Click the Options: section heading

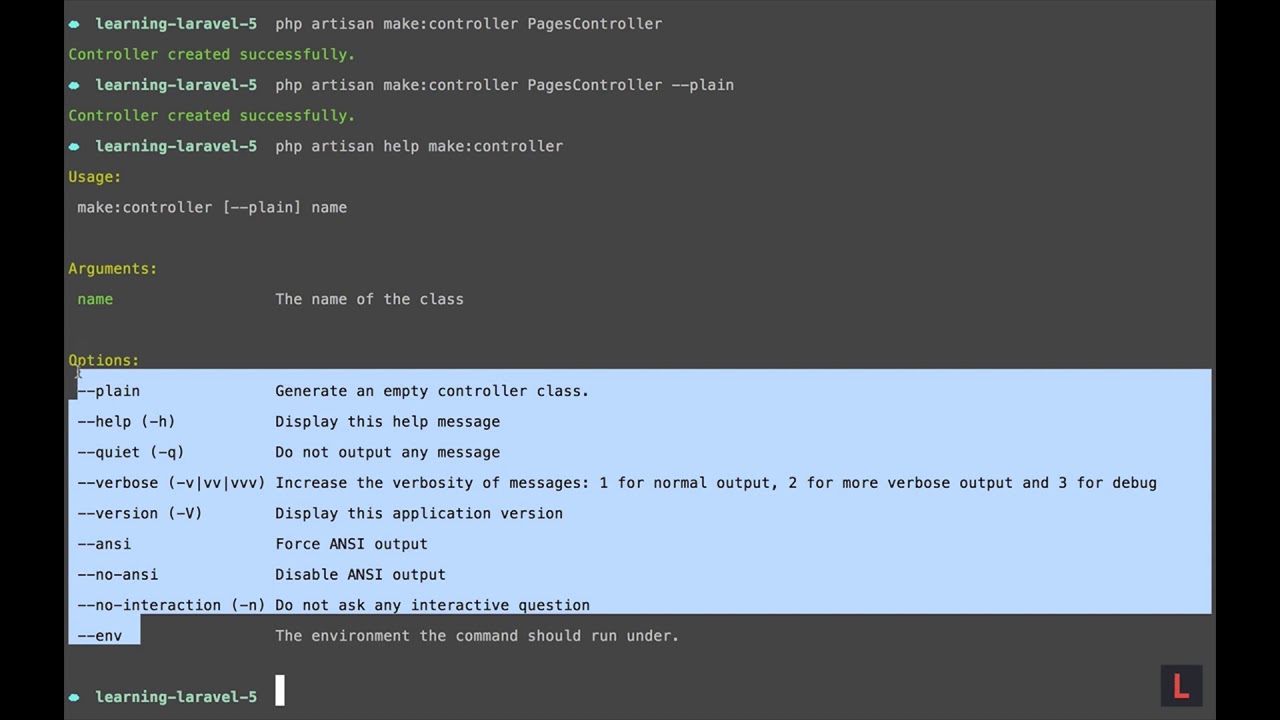coord(104,360)
